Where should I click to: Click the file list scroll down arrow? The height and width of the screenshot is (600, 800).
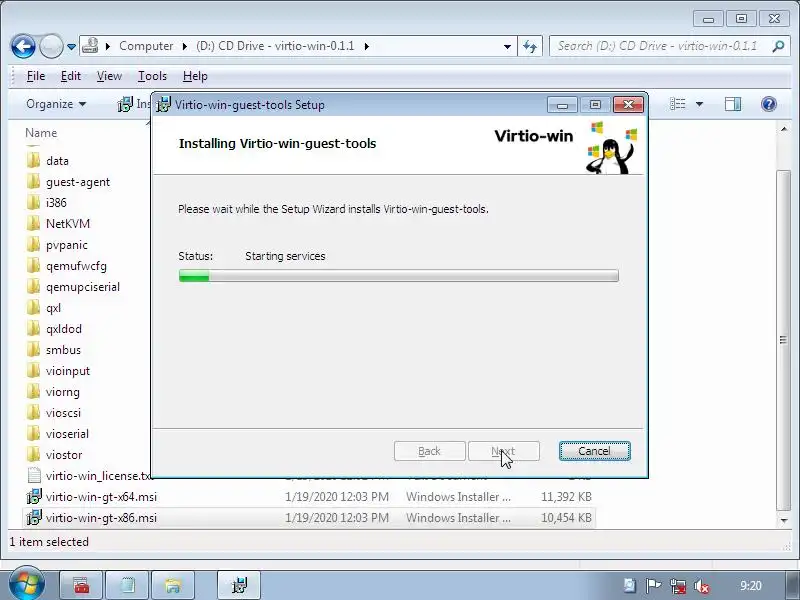click(784, 520)
